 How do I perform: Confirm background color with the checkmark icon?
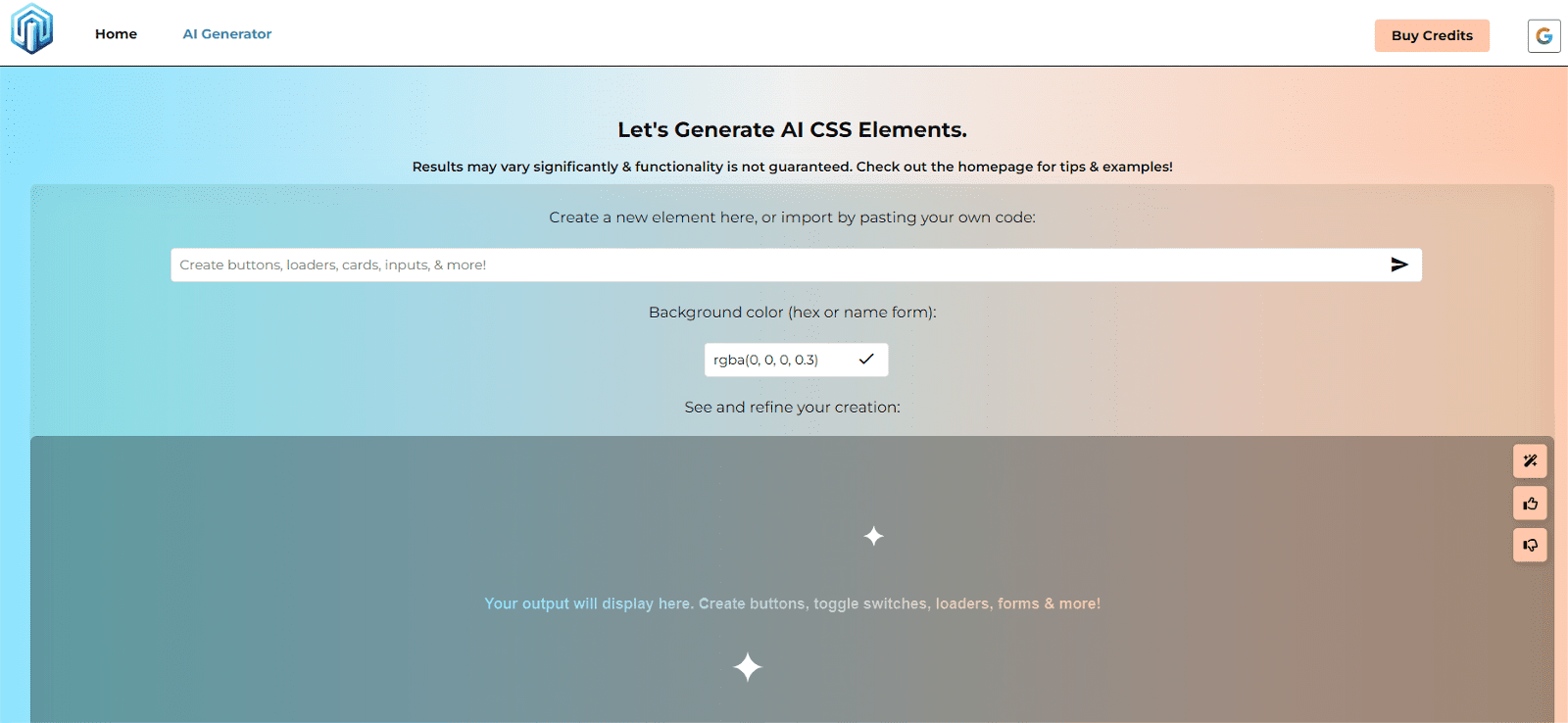point(866,360)
